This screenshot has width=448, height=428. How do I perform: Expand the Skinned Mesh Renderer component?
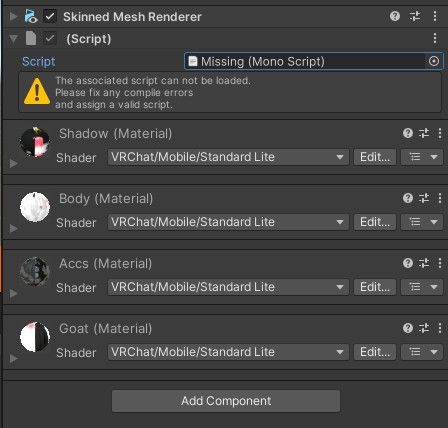(x=14, y=16)
